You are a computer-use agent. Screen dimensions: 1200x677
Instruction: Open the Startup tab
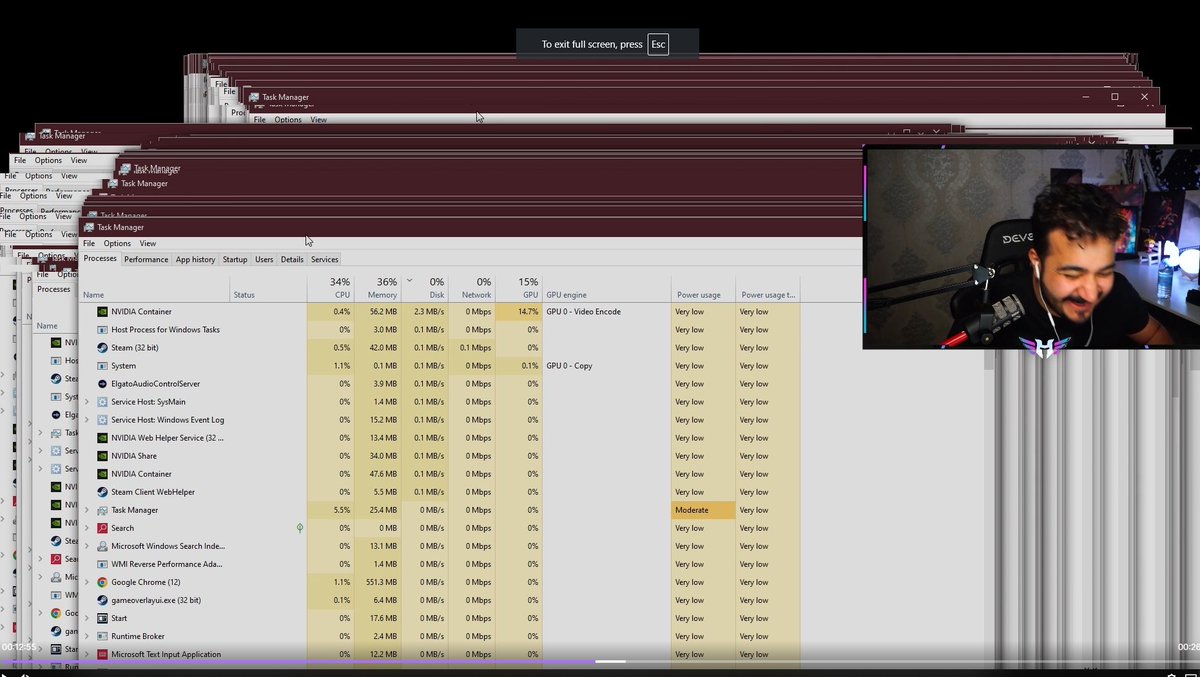tap(235, 260)
